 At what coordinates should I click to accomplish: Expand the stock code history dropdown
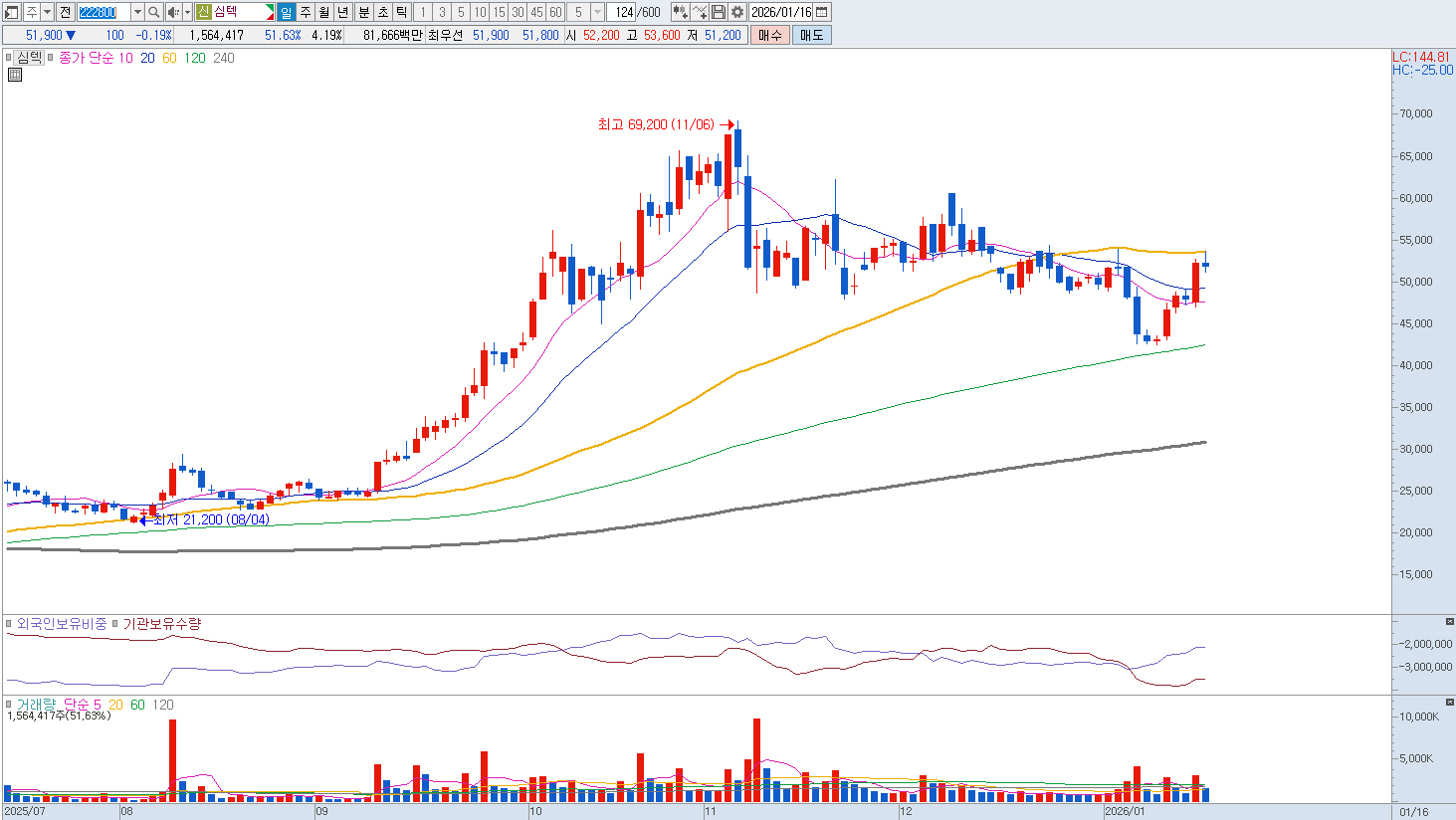[138, 12]
